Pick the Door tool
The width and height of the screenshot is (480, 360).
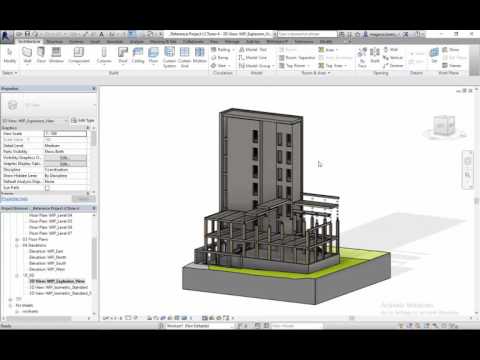[x=41, y=55]
